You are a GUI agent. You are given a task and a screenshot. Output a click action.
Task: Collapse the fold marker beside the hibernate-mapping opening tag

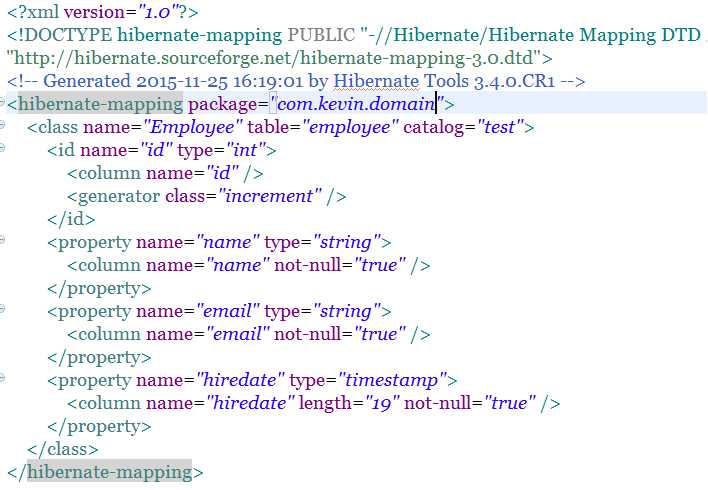pos(2,101)
